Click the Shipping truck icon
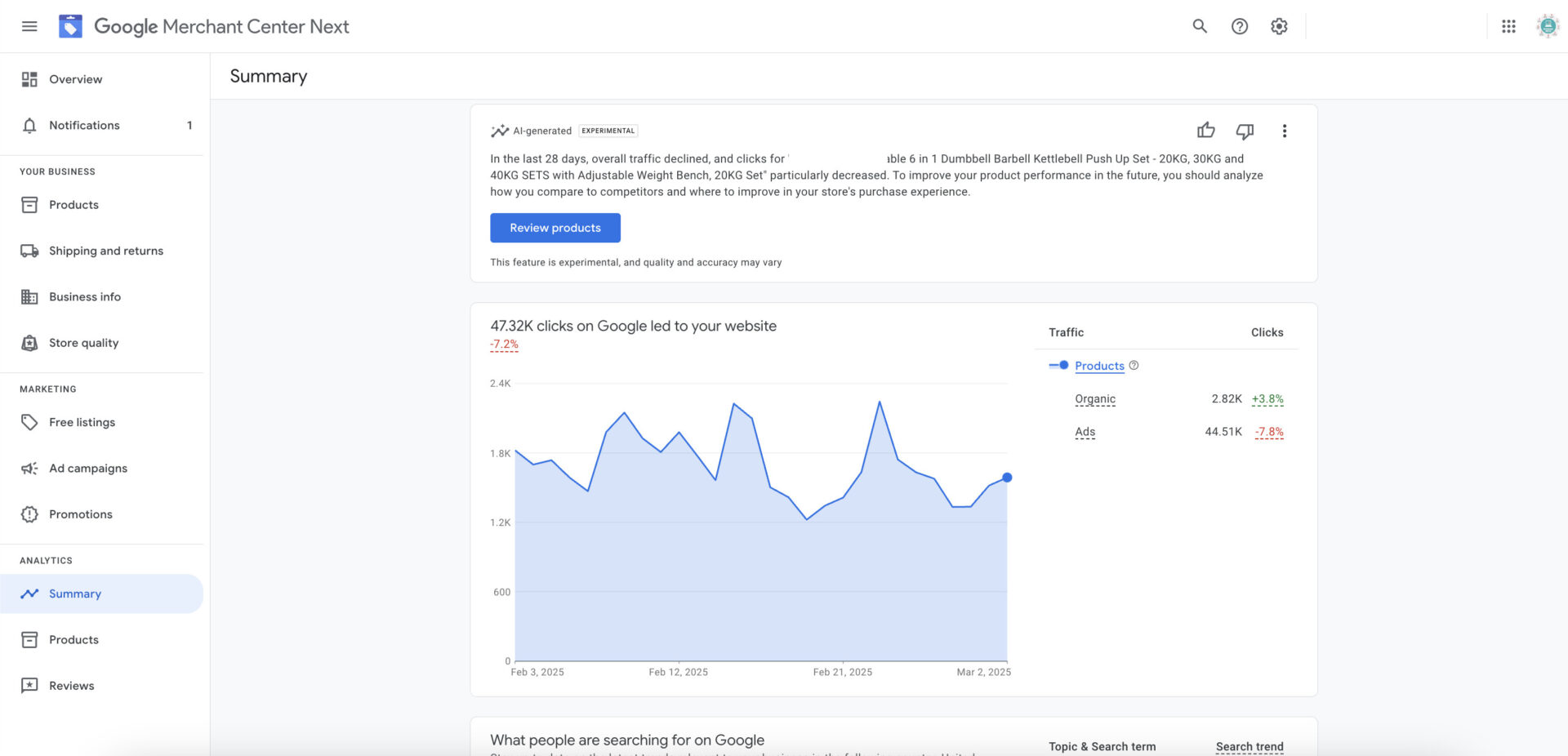The height and width of the screenshot is (756, 1568). [29, 251]
